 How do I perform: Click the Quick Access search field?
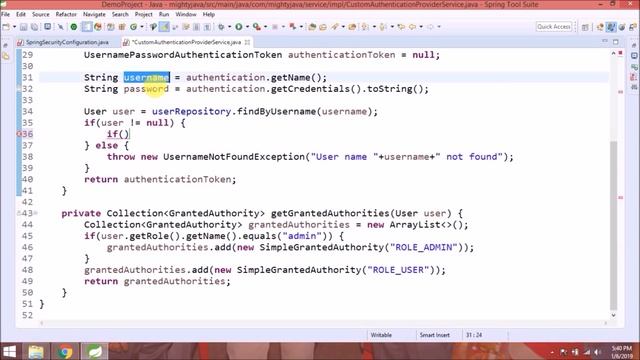click(x=553, y=27)
